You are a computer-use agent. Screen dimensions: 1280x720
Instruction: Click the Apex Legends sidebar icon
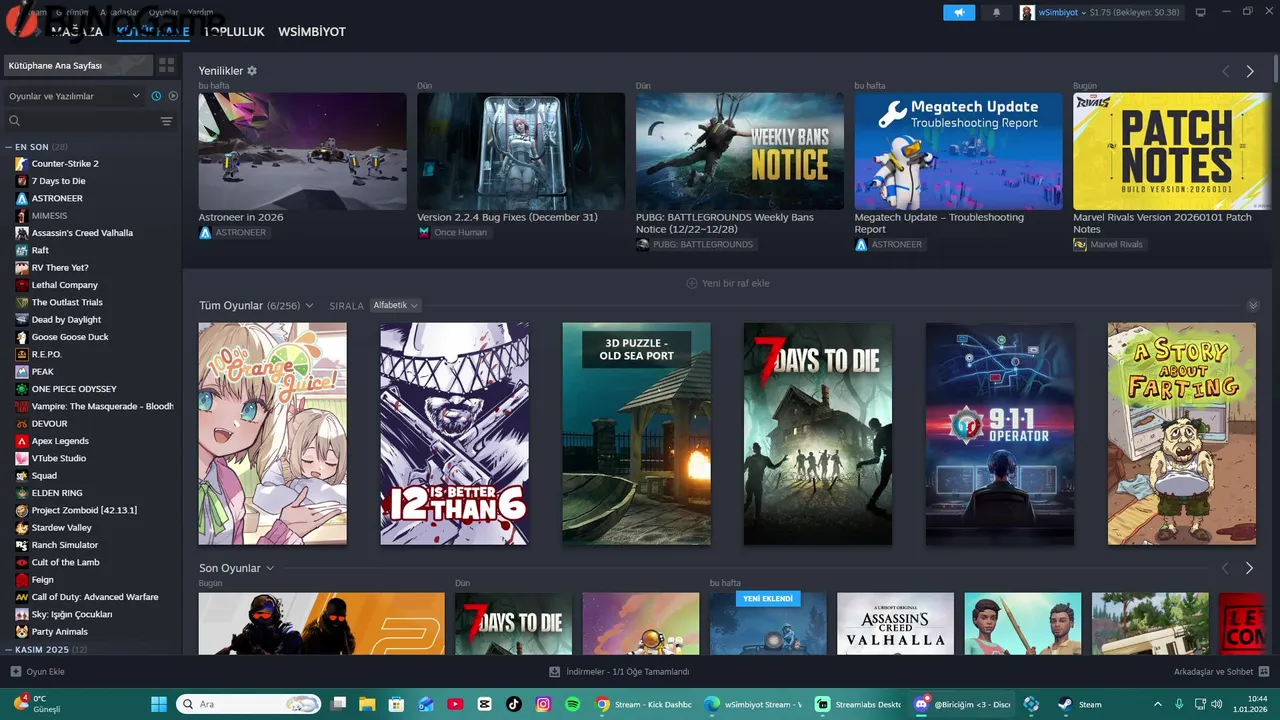tap(22, 441)
